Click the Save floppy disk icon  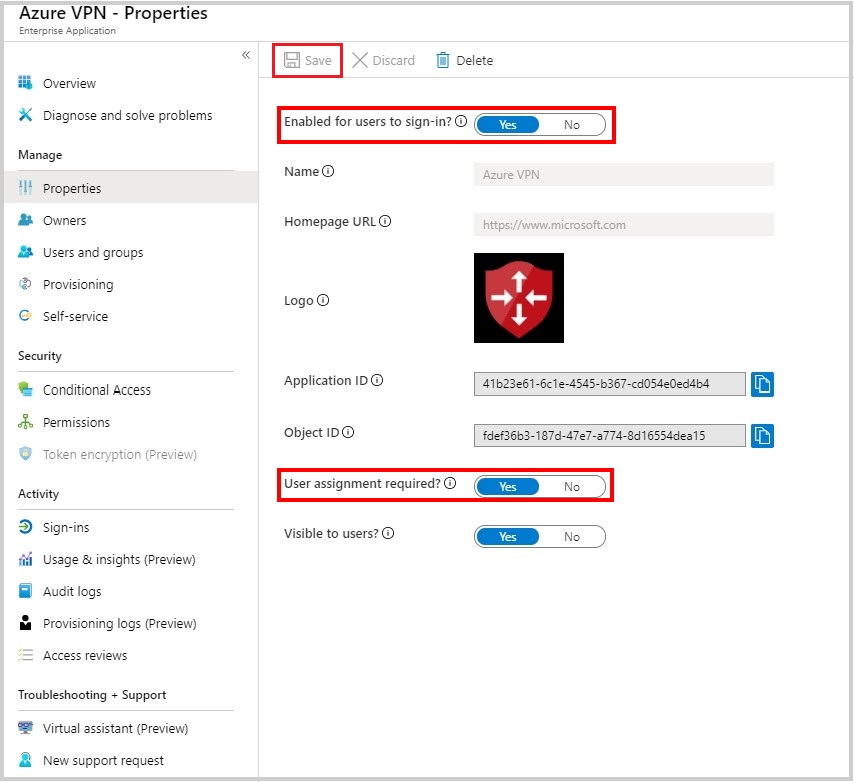tap(292, 60)
